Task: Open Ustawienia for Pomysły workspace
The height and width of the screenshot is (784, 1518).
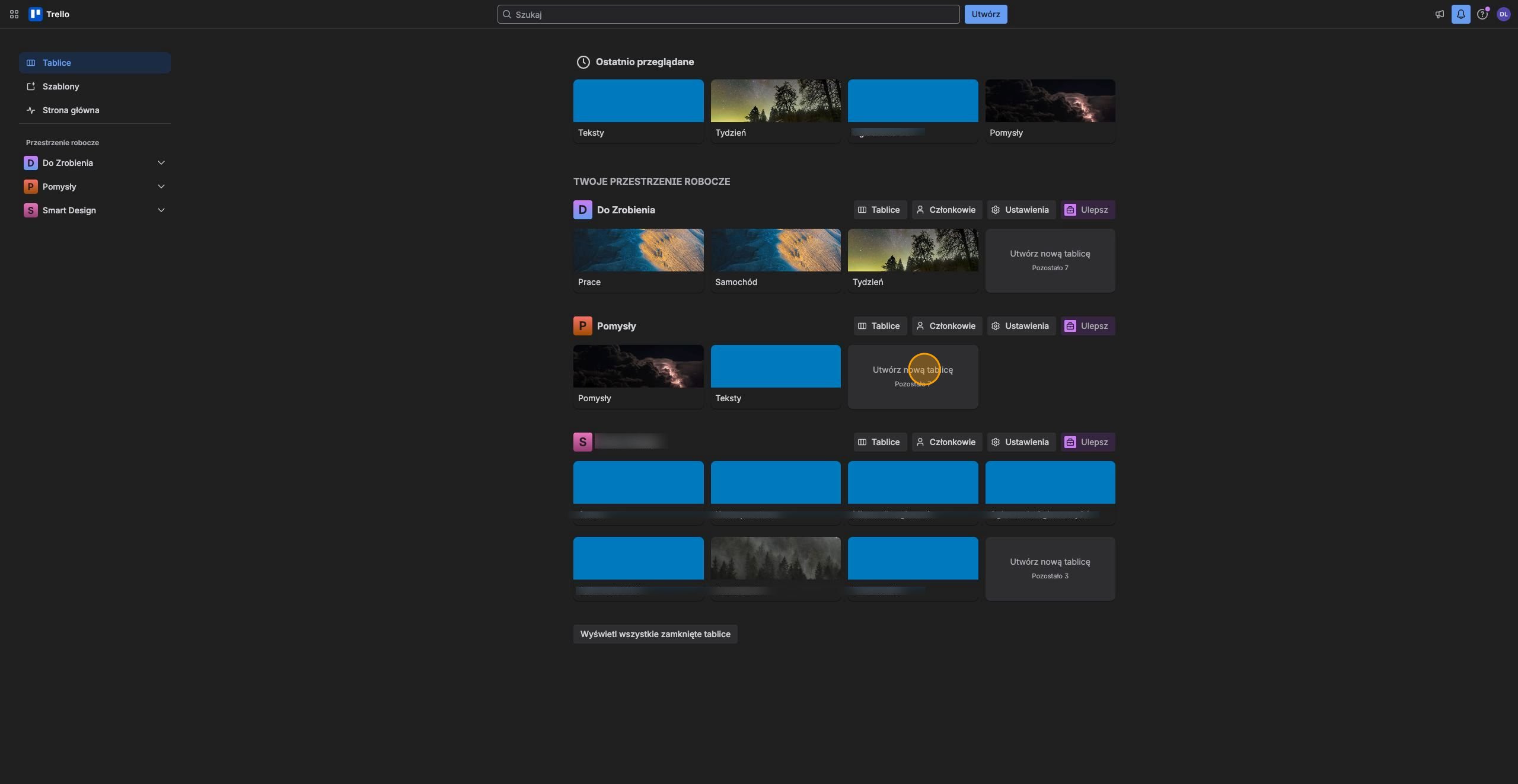Action: click(1020, 326)
